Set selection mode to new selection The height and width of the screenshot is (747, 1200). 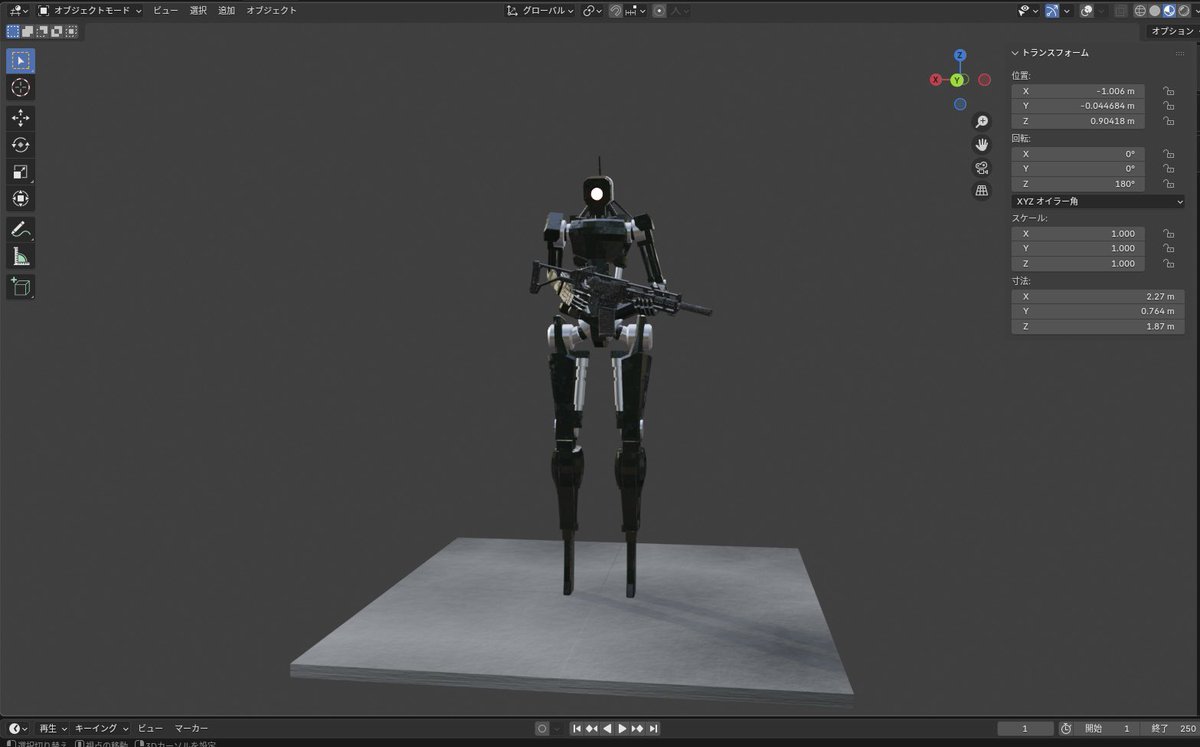(x=13, y=31)
